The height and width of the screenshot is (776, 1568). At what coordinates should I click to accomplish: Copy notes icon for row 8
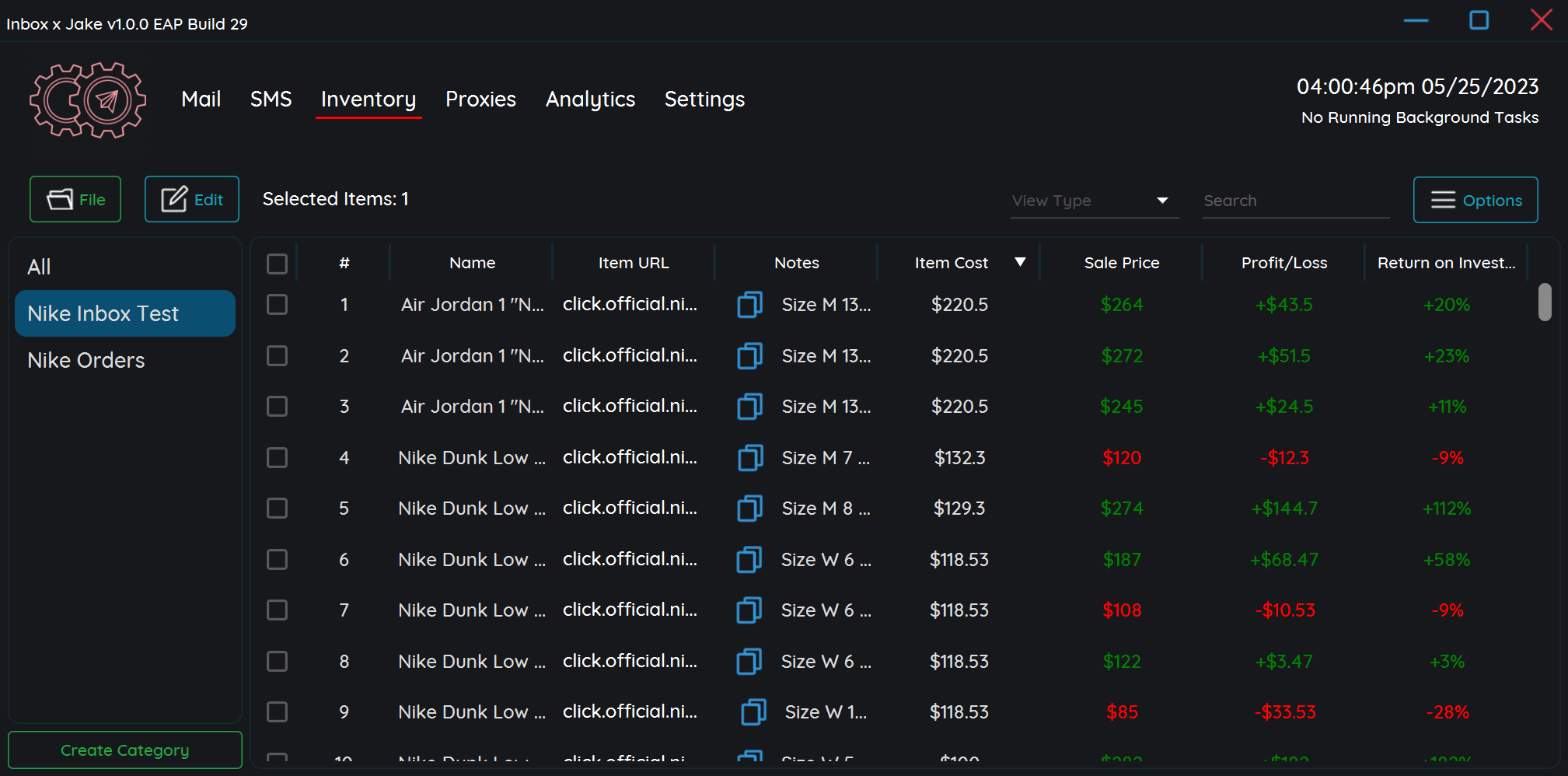click(x=749, y=661)
